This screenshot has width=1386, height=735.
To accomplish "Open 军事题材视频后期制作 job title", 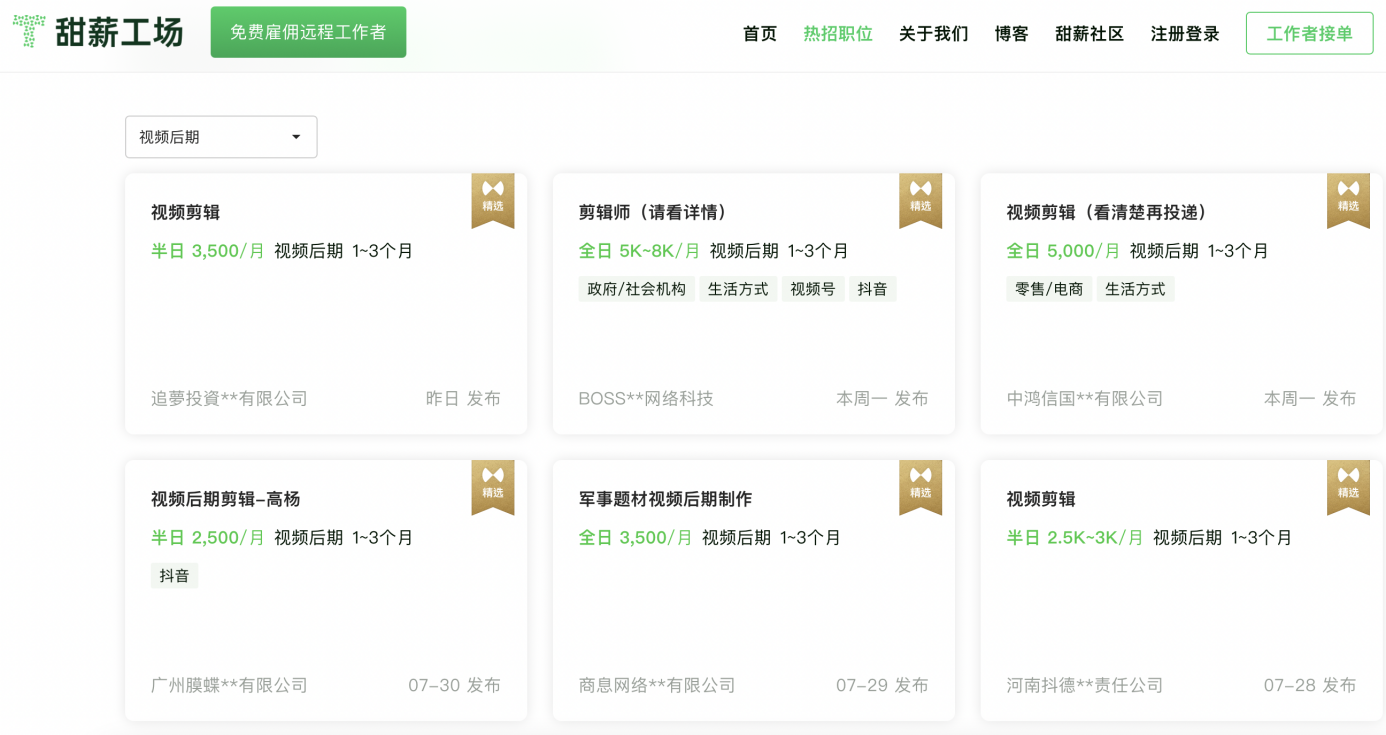I will [666, 499].
